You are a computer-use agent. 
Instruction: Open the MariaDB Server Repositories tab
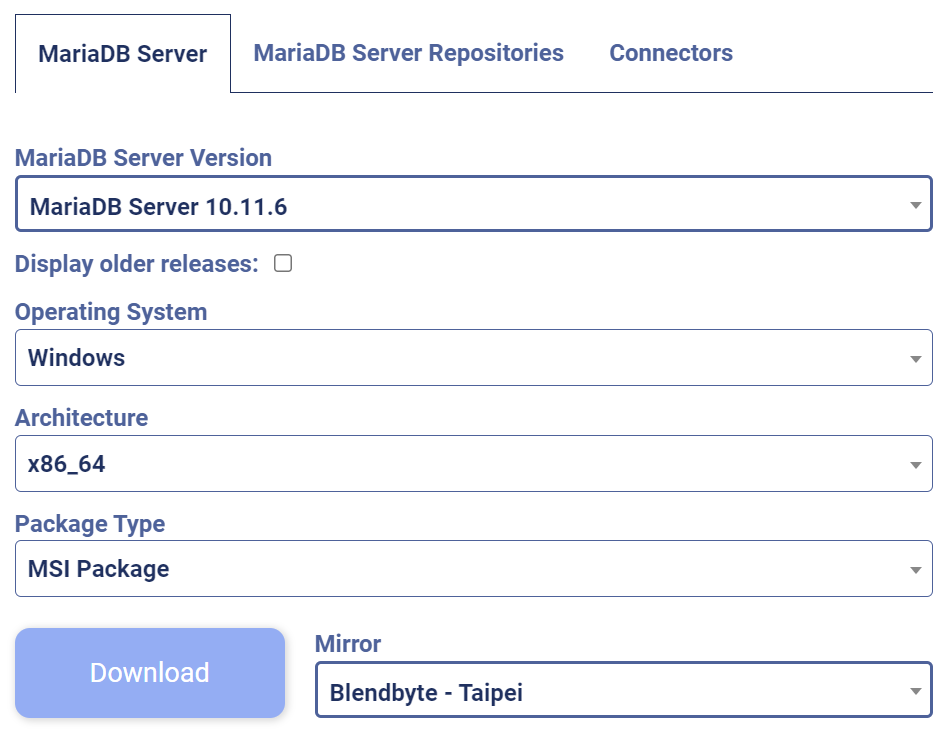(x=408, y=53)
